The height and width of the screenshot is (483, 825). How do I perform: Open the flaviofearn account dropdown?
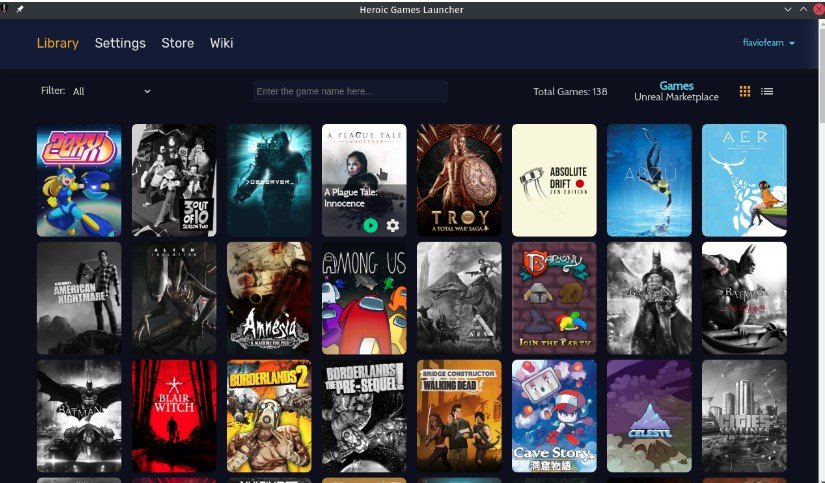tap(768, 43)
